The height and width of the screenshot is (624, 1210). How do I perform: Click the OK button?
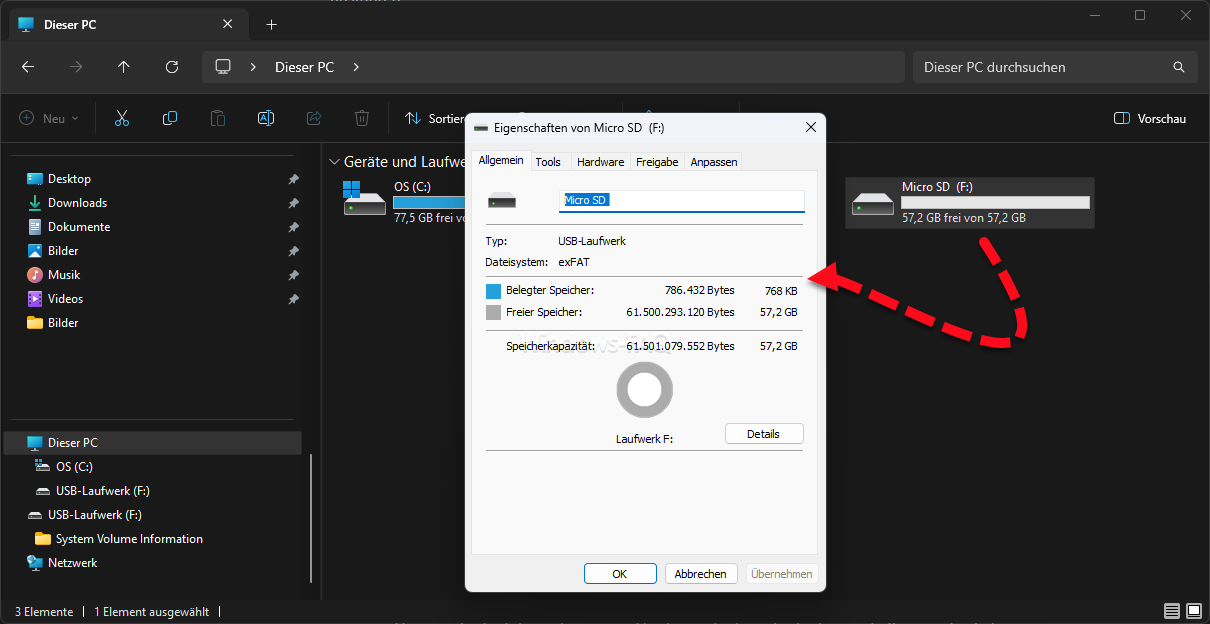point(620,574)
